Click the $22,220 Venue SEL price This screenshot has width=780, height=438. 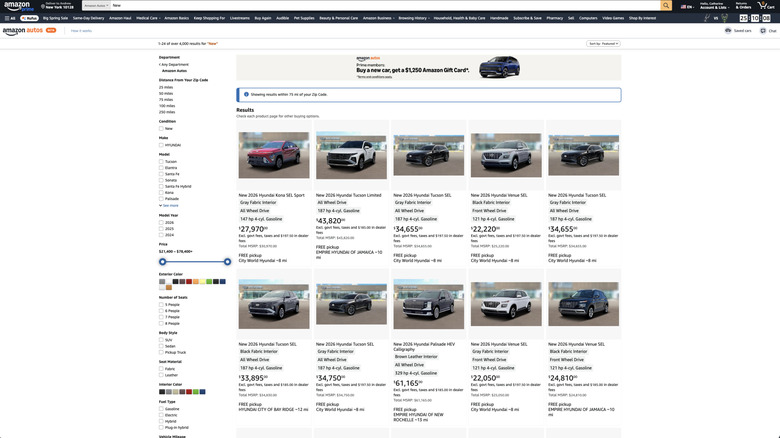tap(485, 229)
